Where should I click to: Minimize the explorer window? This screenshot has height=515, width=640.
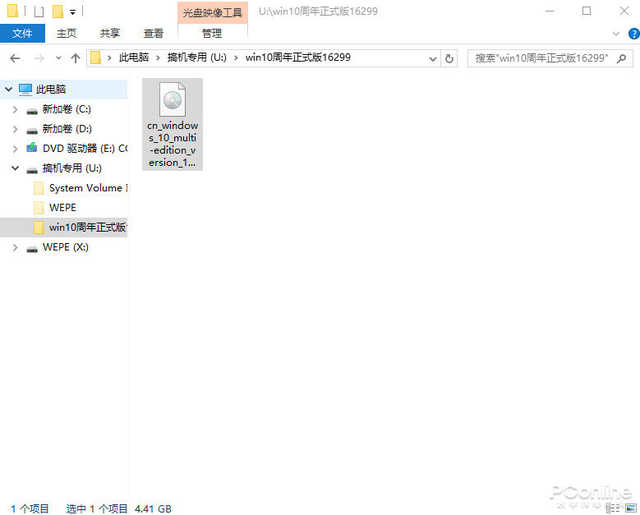pos(549,11)
